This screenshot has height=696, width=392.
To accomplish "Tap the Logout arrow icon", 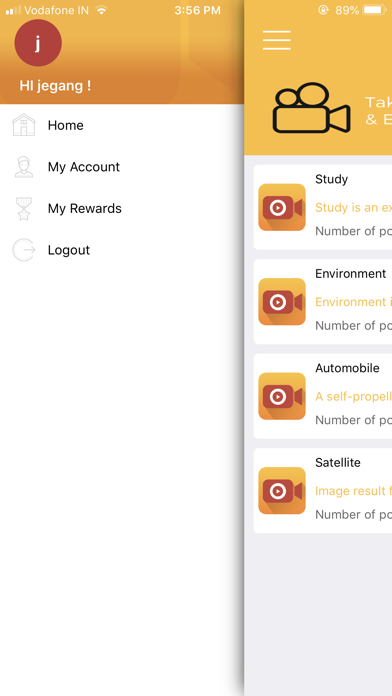I will point(24,250).
